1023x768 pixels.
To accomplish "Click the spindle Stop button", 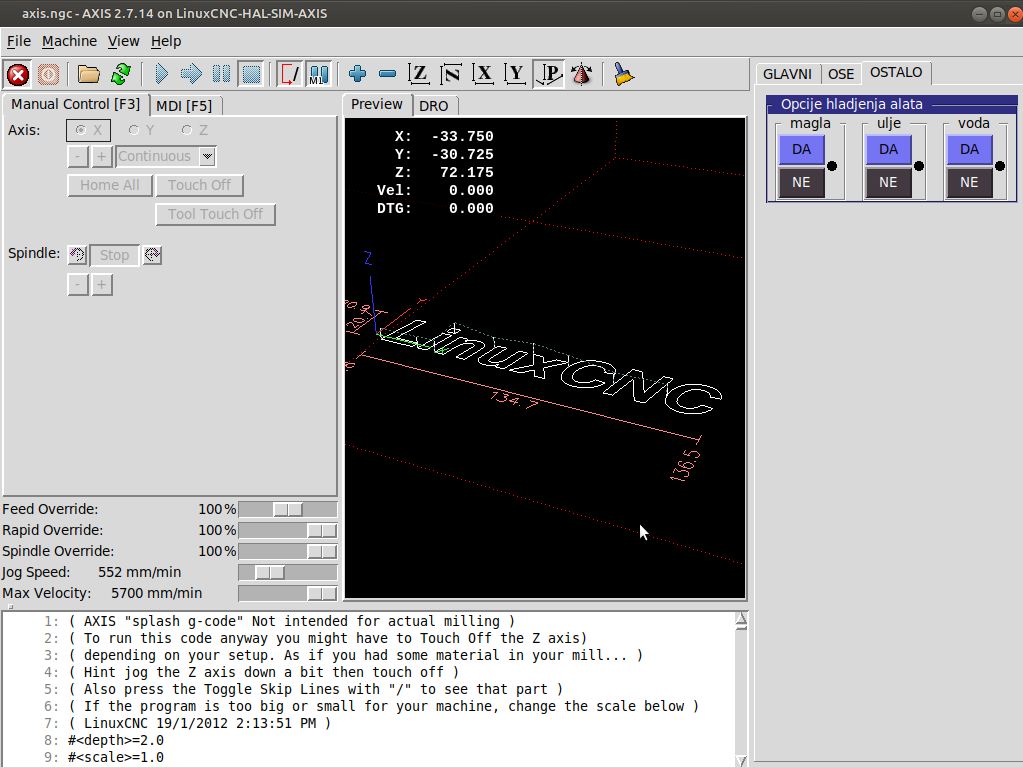I will [114, 255].
